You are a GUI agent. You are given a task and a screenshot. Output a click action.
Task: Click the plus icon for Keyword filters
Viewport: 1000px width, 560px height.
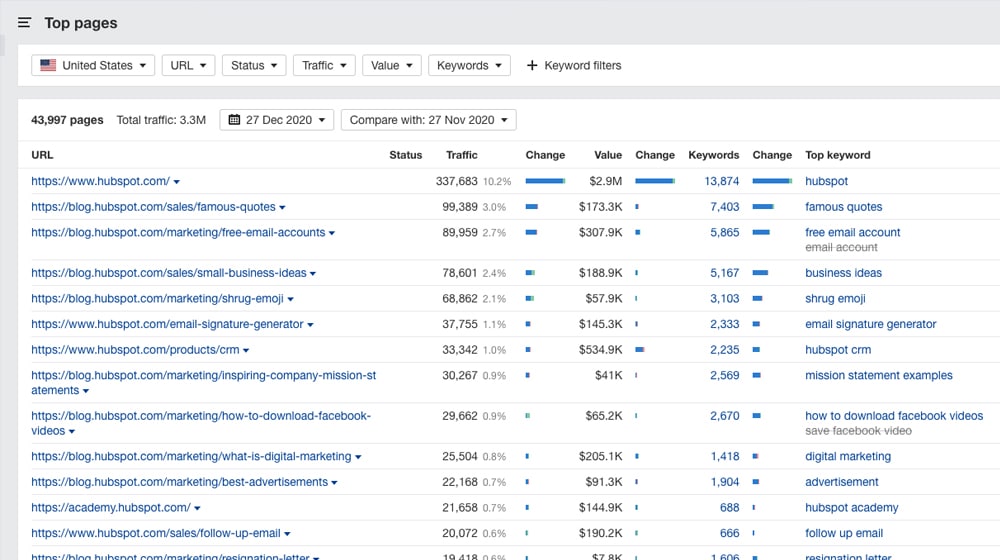click(532, 66)
